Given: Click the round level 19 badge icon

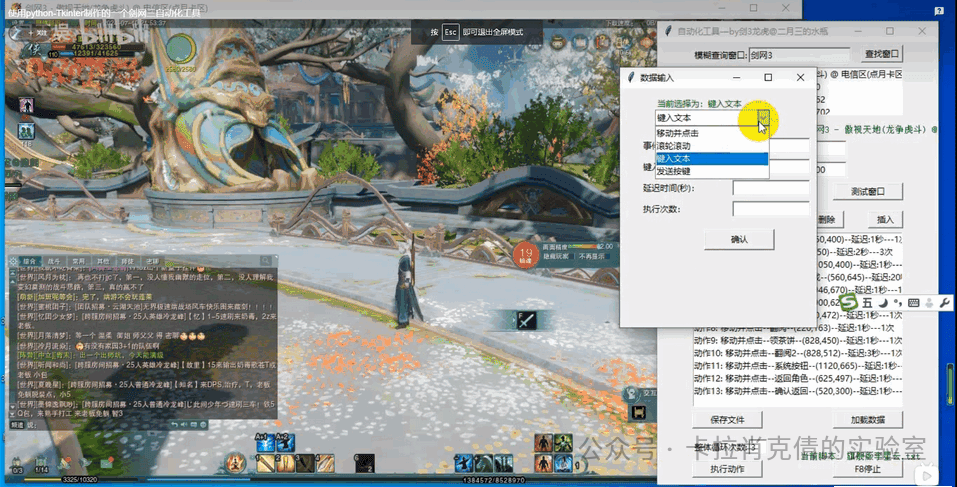Looking at the screenshot, I should pyautogui.click(x=526, y=254).
